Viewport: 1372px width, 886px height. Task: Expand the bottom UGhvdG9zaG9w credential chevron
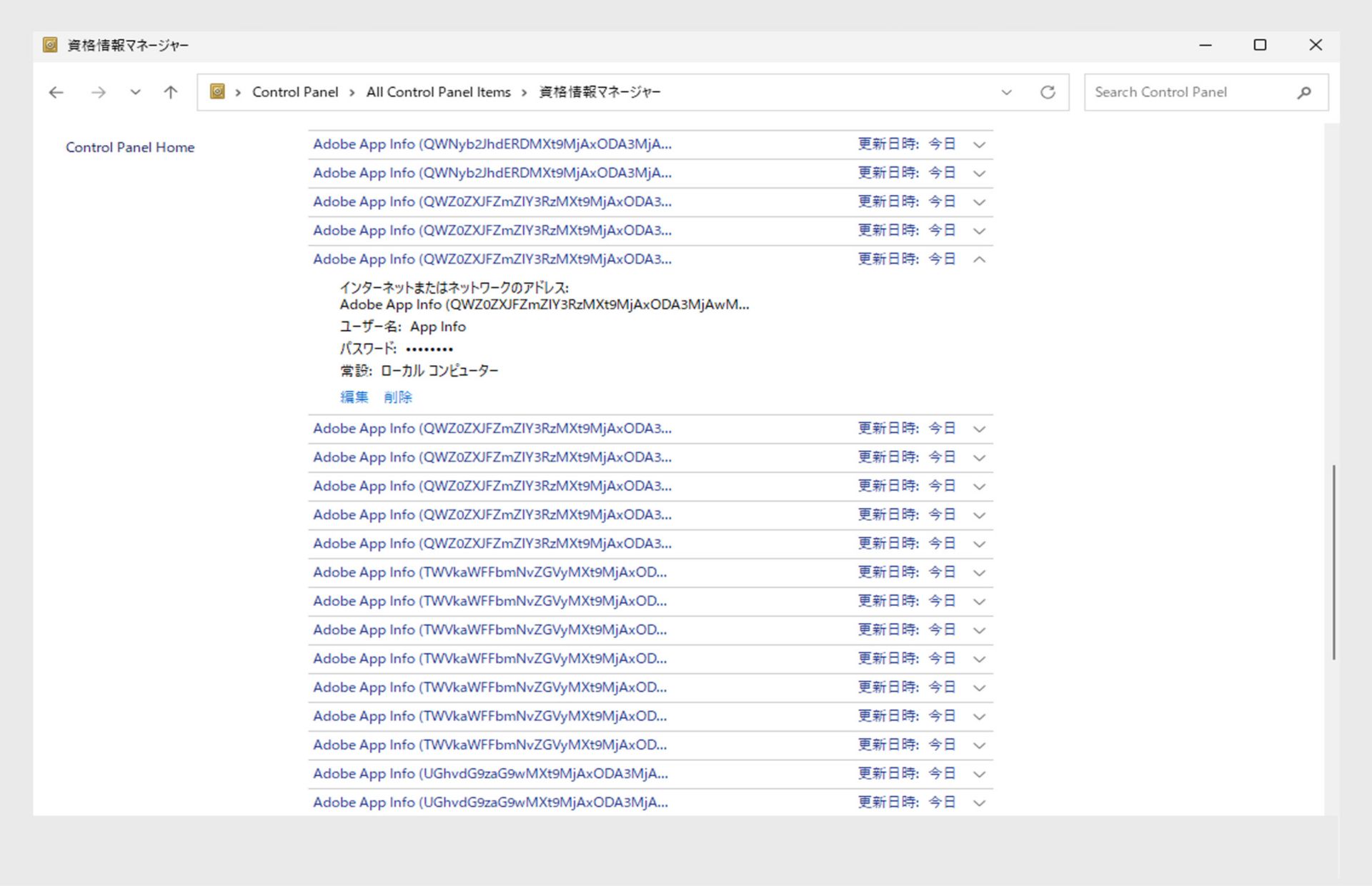click(980, 803)
